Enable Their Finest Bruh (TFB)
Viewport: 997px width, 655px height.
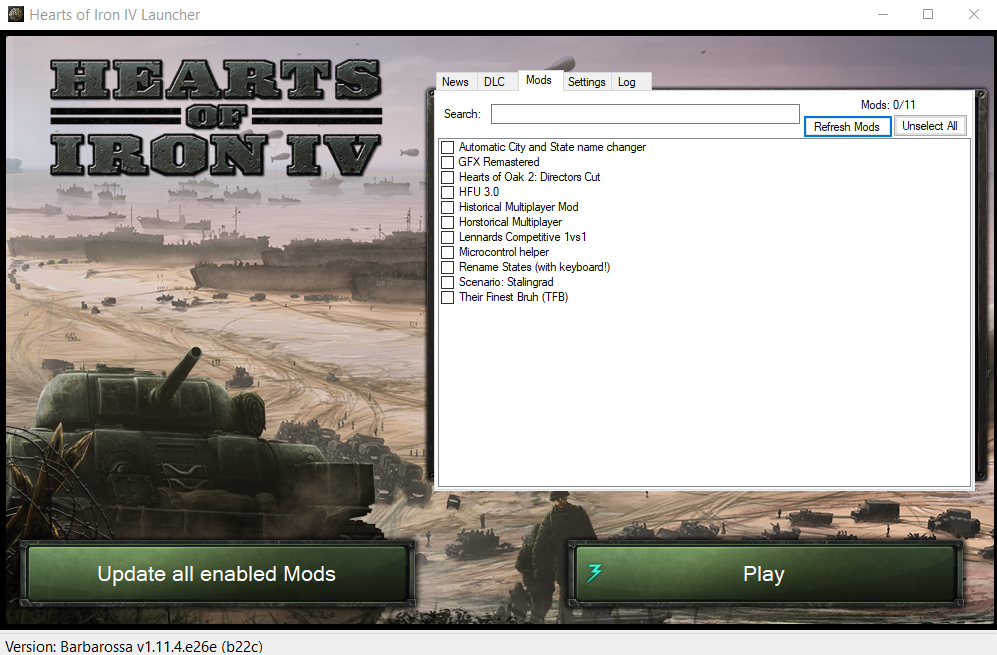pos(447,297)
